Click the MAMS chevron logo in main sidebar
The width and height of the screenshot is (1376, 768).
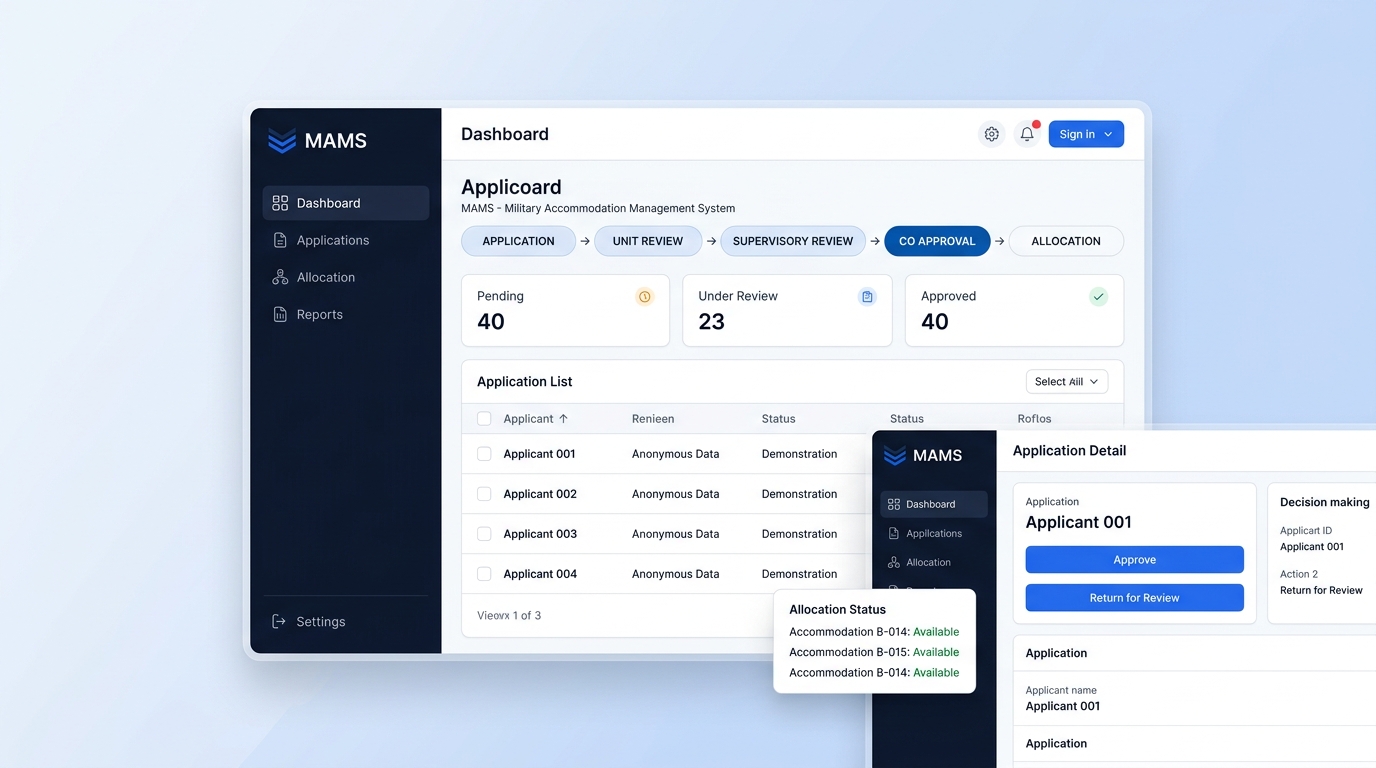pyautogui.click(x=282, y=141)
